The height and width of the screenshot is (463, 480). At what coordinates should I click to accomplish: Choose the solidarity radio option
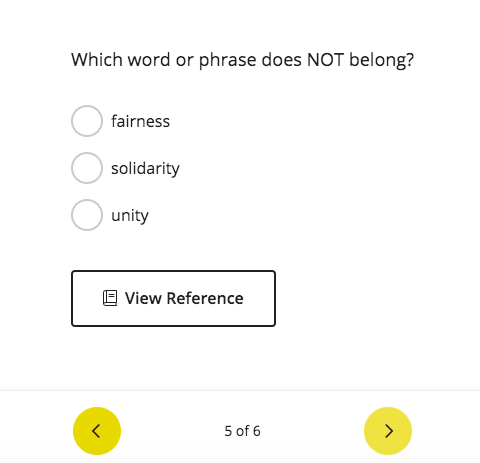(x=87, y=168)
